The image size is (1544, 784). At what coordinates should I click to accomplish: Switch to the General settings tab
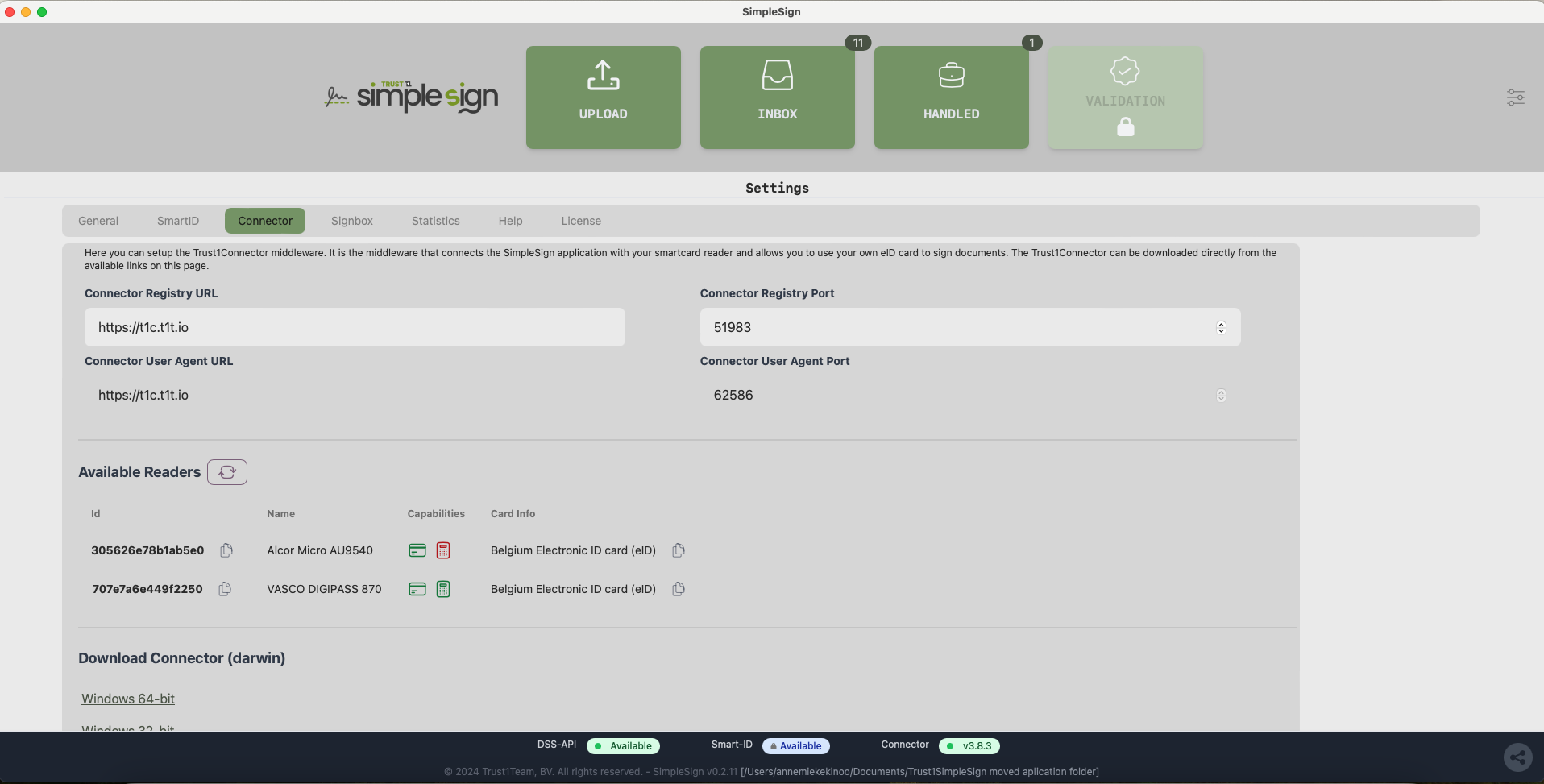pos(98,221)
